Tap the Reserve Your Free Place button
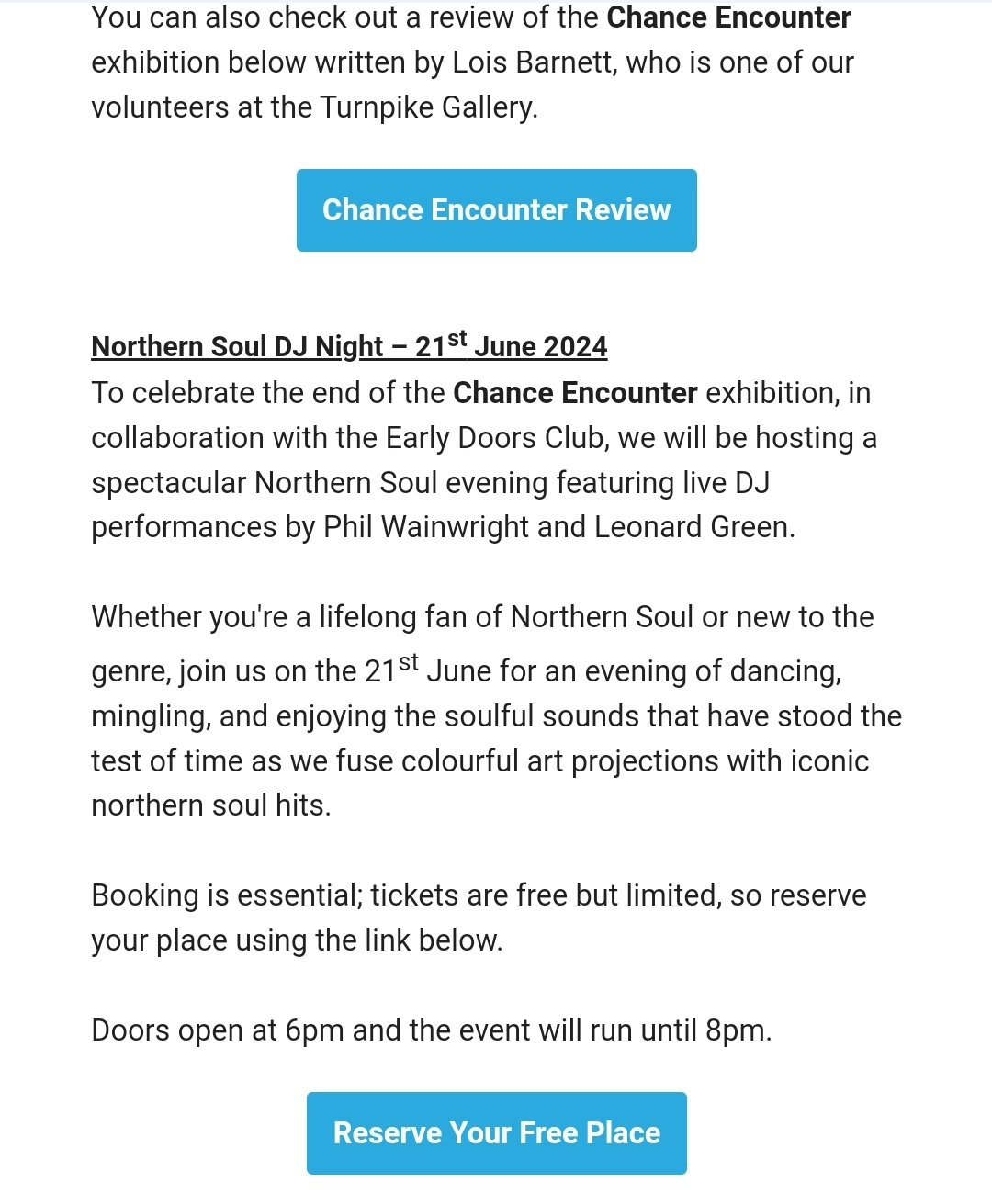The height and width of the screenshot is (1204, 992). (x=496, y=1133)
